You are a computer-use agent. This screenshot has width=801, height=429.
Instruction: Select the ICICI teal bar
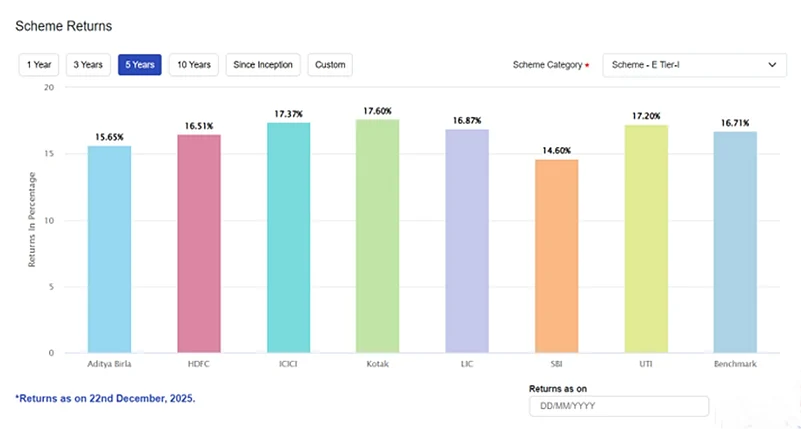288,238
